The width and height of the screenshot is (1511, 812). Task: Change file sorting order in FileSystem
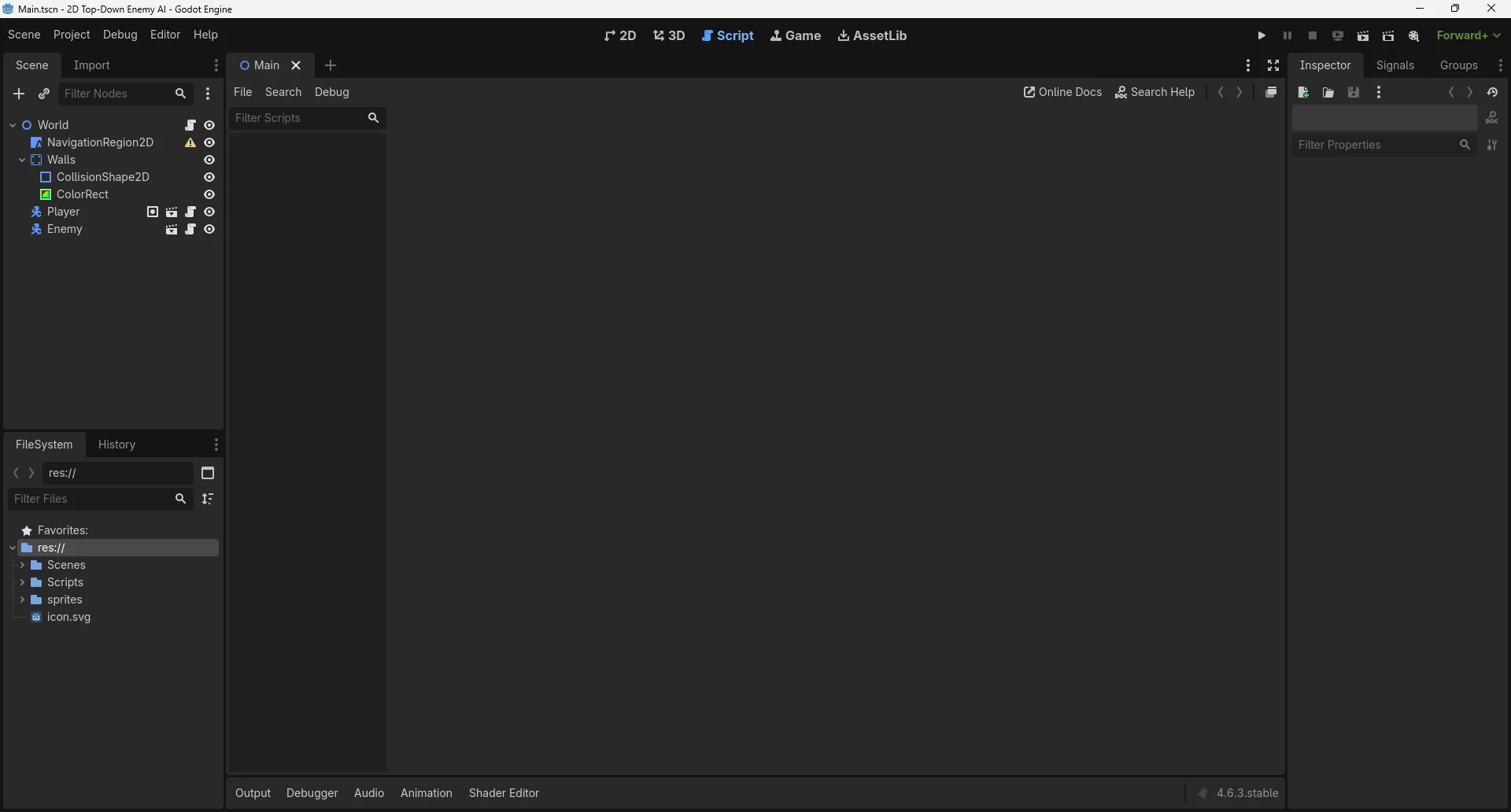(208, 499)
